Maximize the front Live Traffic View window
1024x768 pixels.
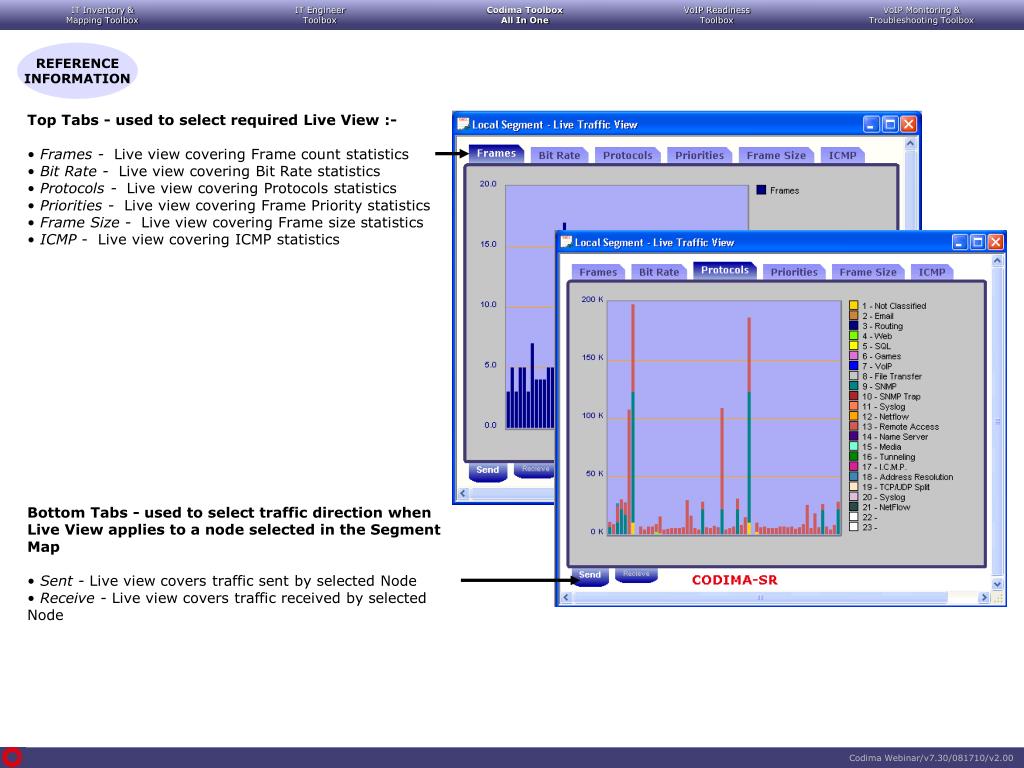[978, 242]
